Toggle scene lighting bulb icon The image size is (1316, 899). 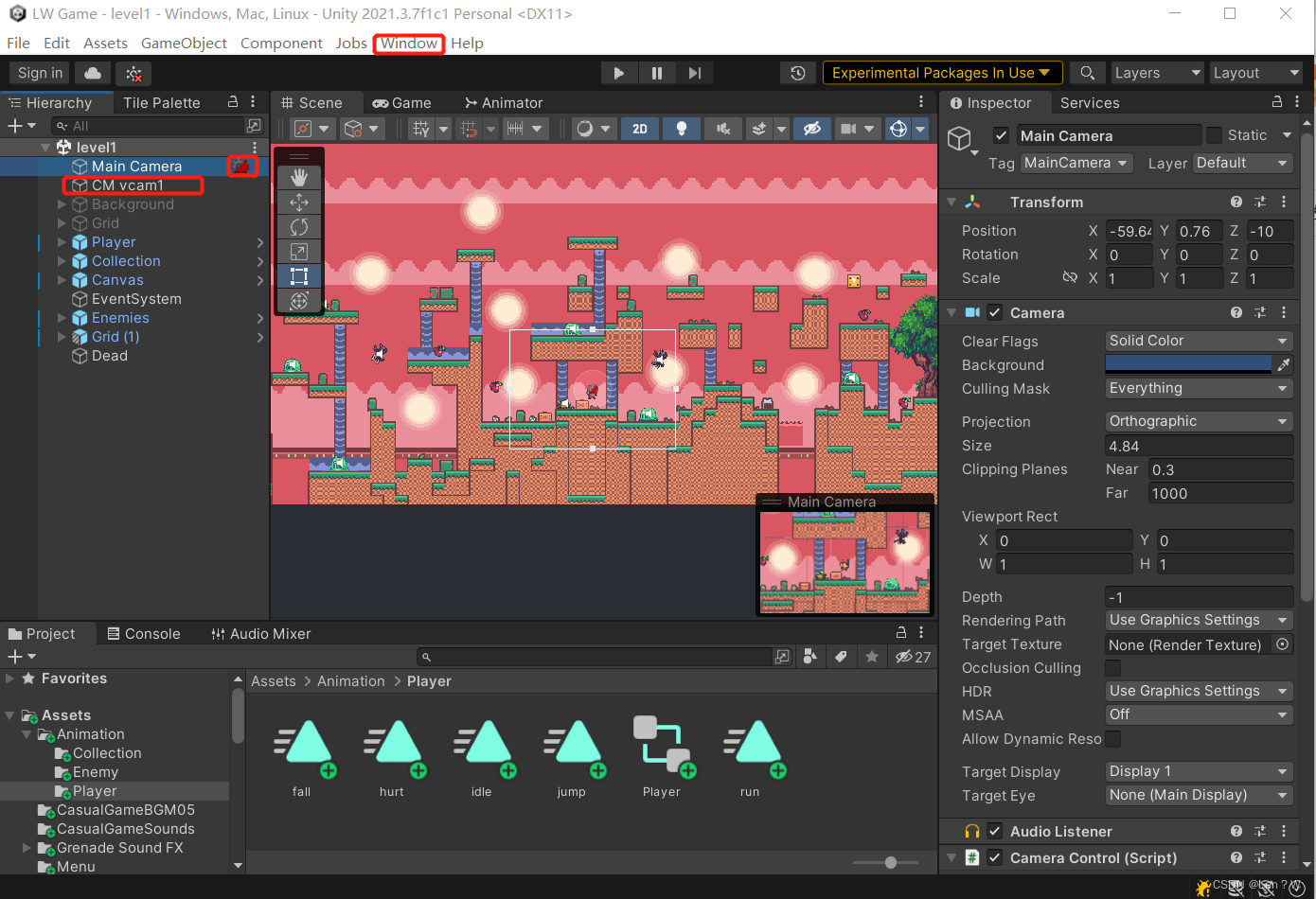[x=681, y=129]
